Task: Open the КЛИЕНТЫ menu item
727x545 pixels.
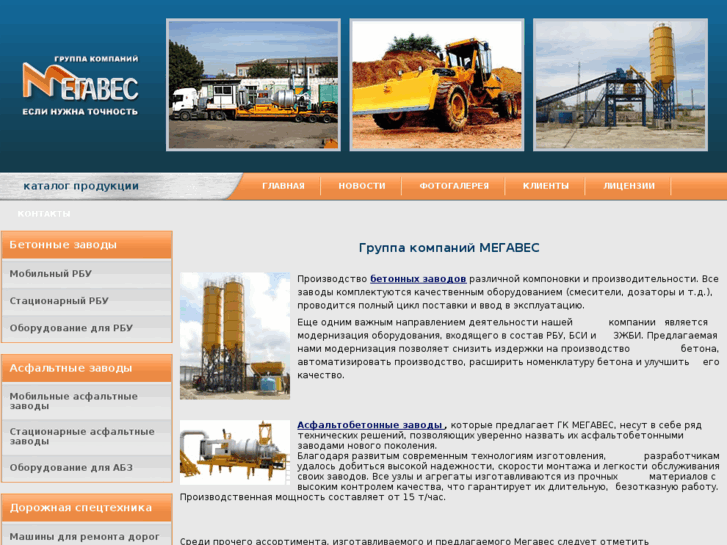Action: [546, 186]
